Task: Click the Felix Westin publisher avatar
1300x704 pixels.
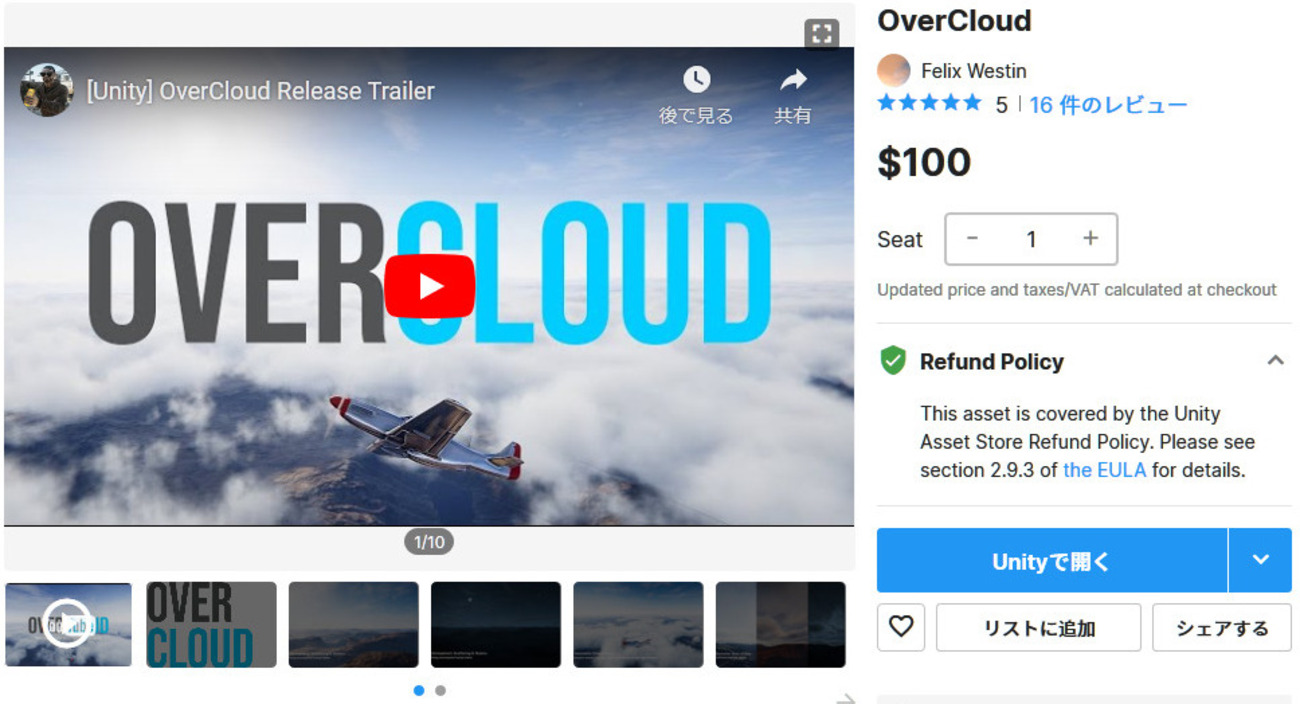Action: tap(893, 71)
